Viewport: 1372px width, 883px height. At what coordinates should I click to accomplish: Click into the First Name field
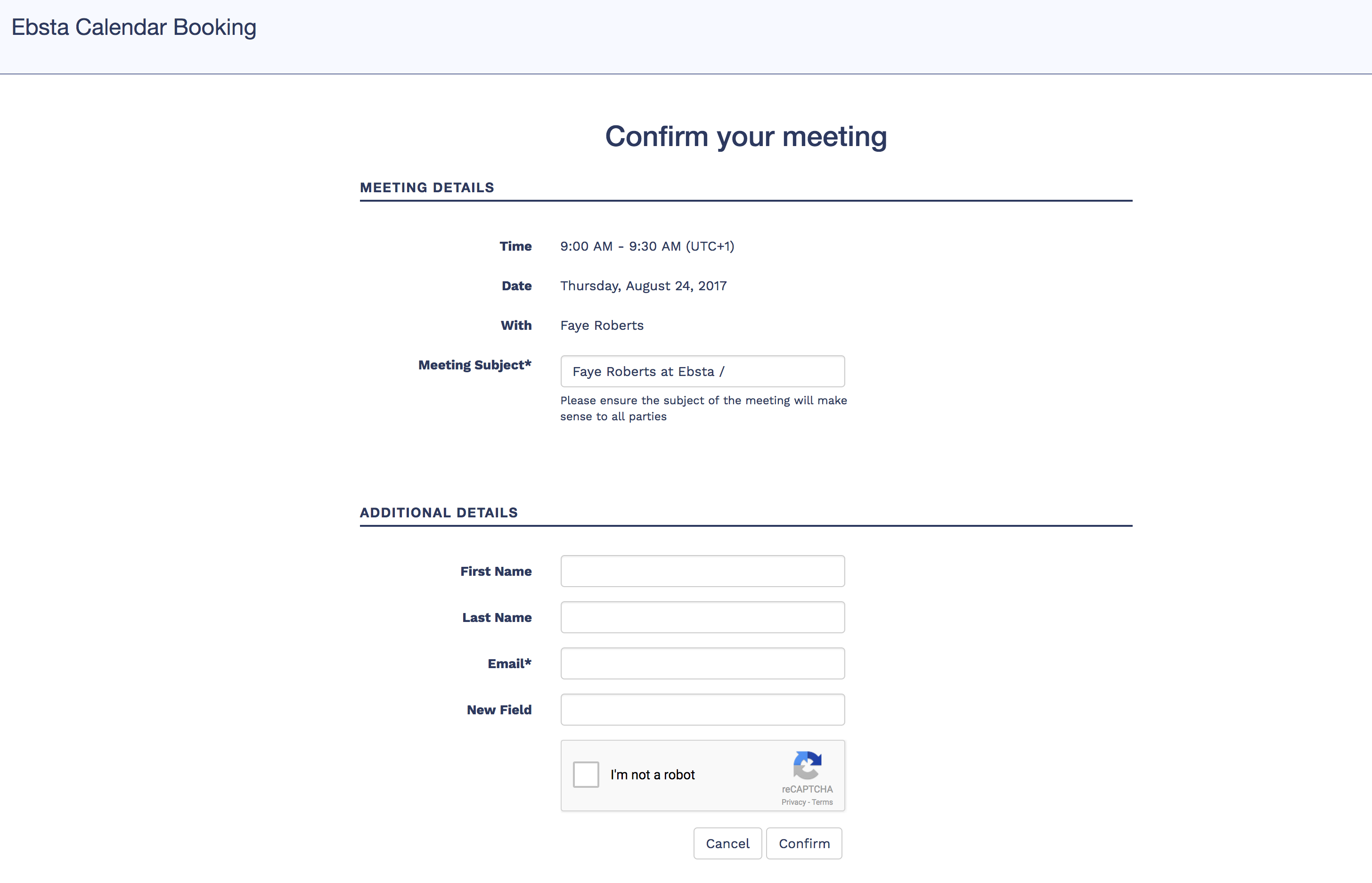click(702, 571)
